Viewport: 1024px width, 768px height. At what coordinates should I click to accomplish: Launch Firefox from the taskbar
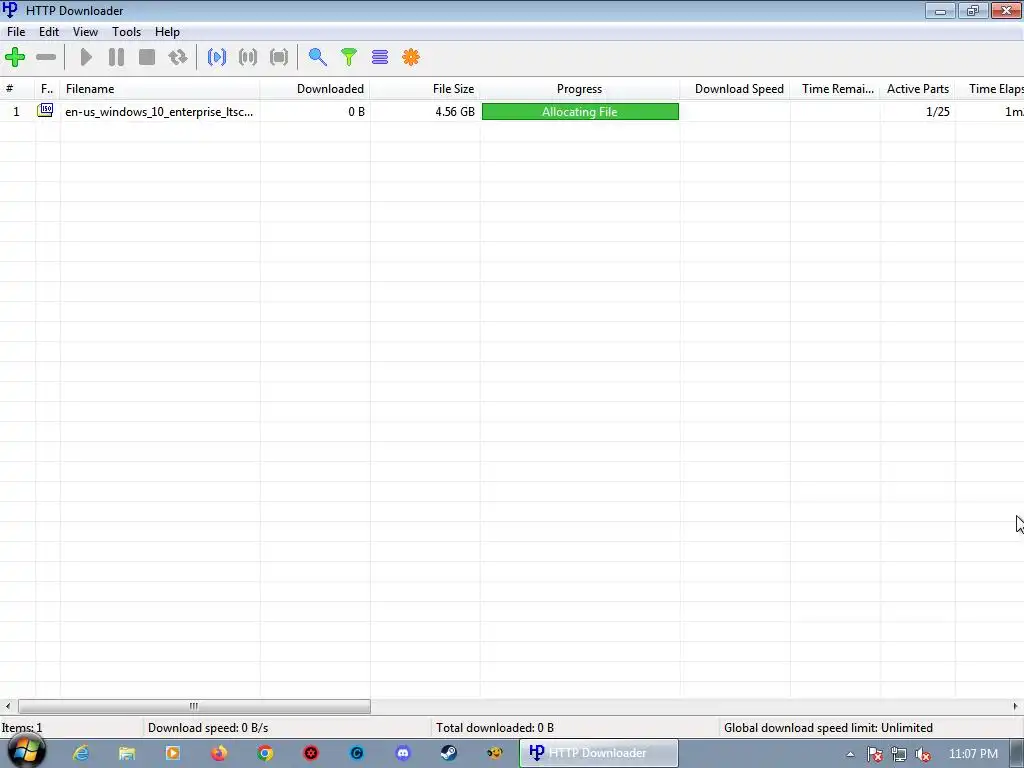tap(219, 753)
